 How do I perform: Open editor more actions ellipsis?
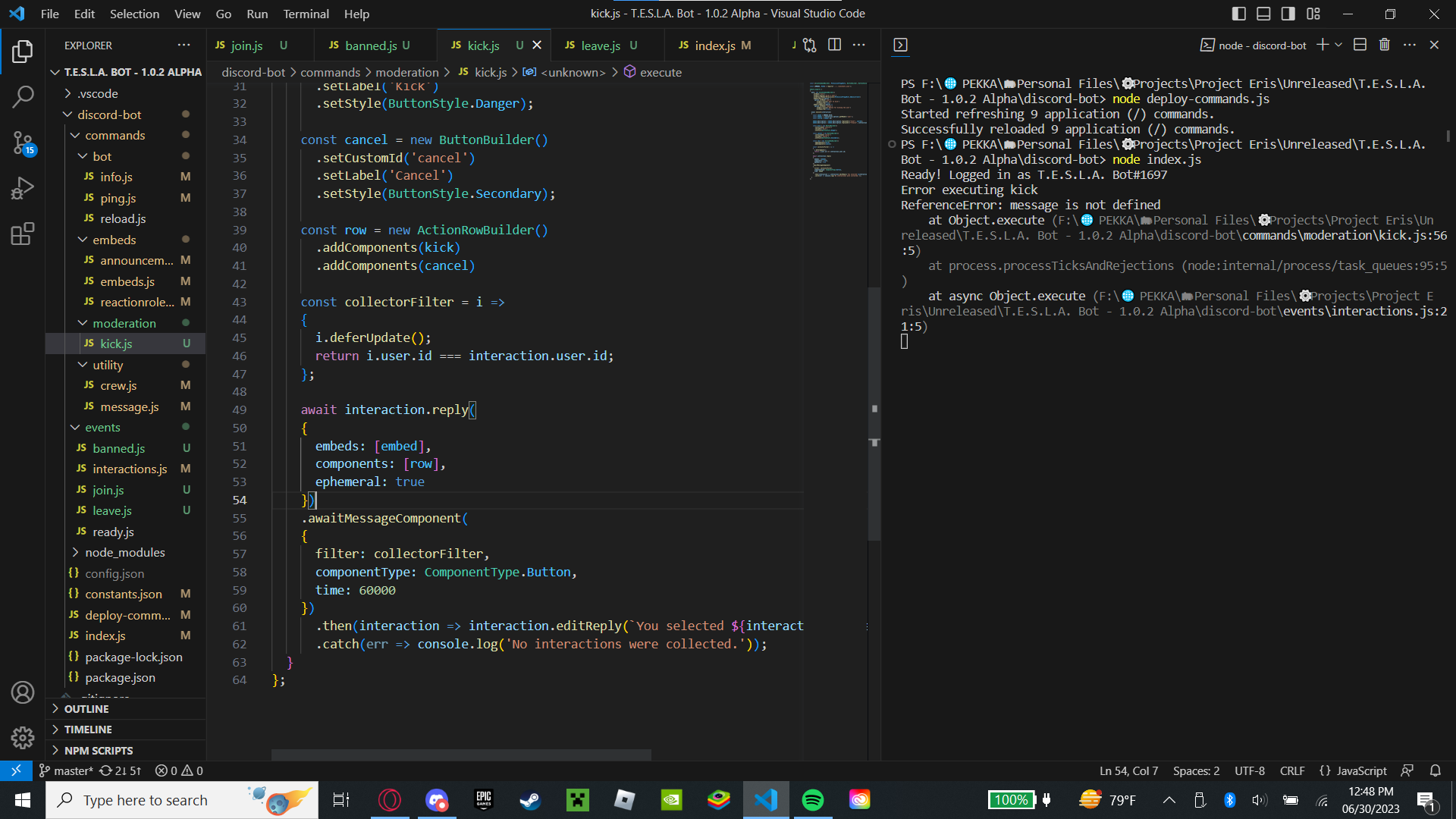pos(859,45)
